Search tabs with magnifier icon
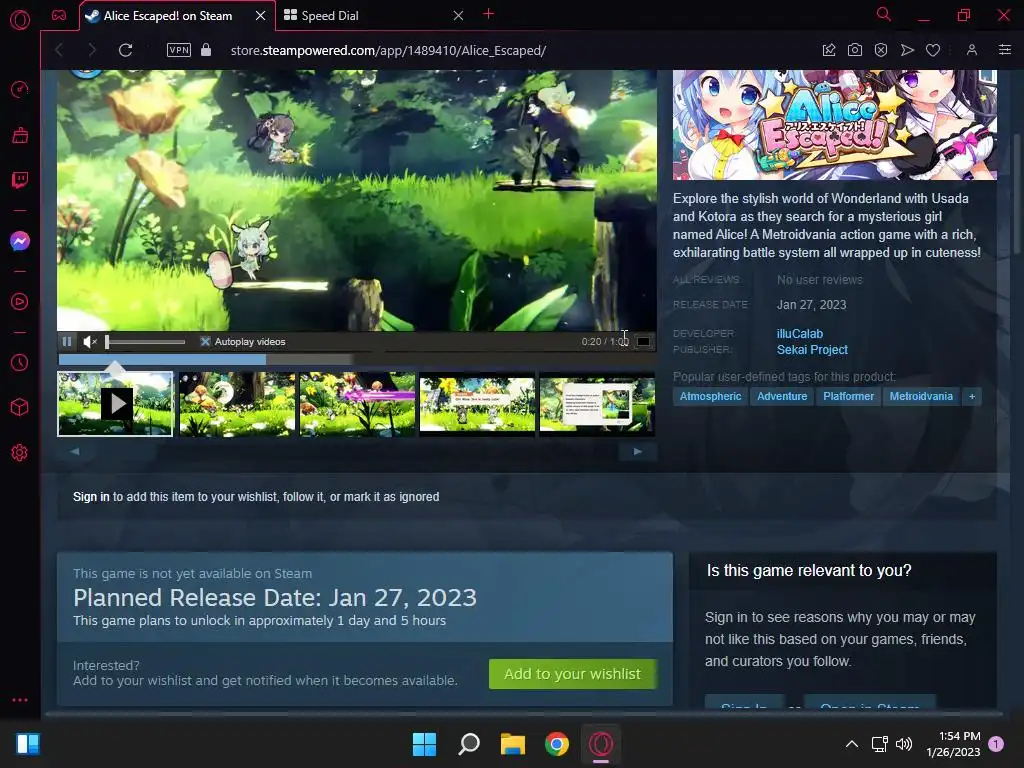1024x768 pixels. click(884, 14)
